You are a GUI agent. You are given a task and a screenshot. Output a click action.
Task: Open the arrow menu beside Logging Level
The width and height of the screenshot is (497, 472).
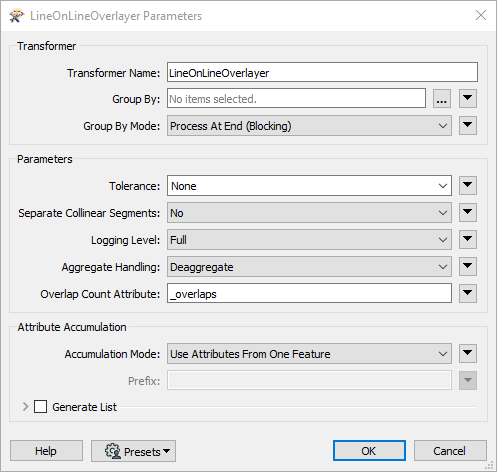pos(468,239)
